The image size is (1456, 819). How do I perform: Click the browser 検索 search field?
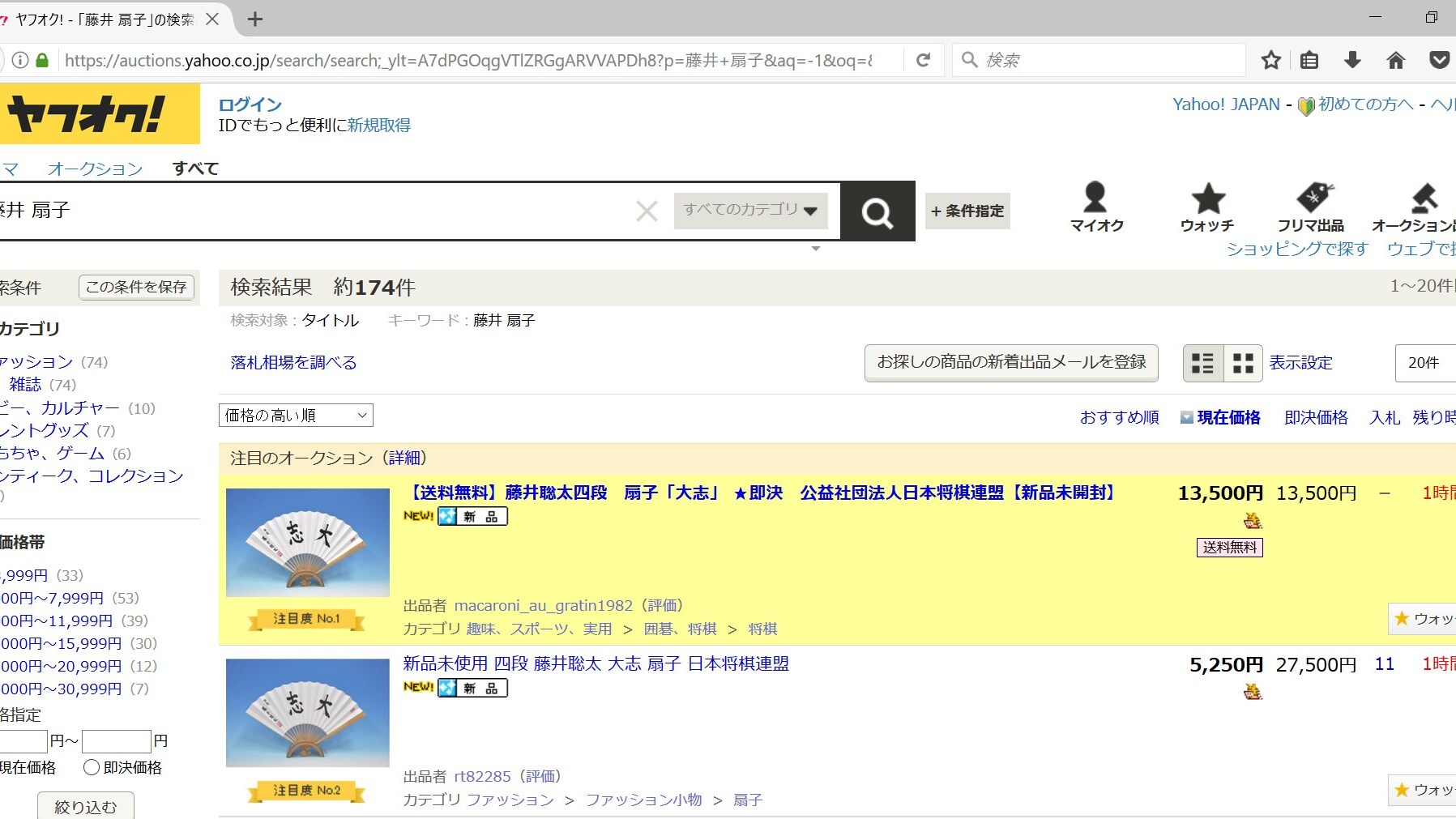pos(1099,60)
